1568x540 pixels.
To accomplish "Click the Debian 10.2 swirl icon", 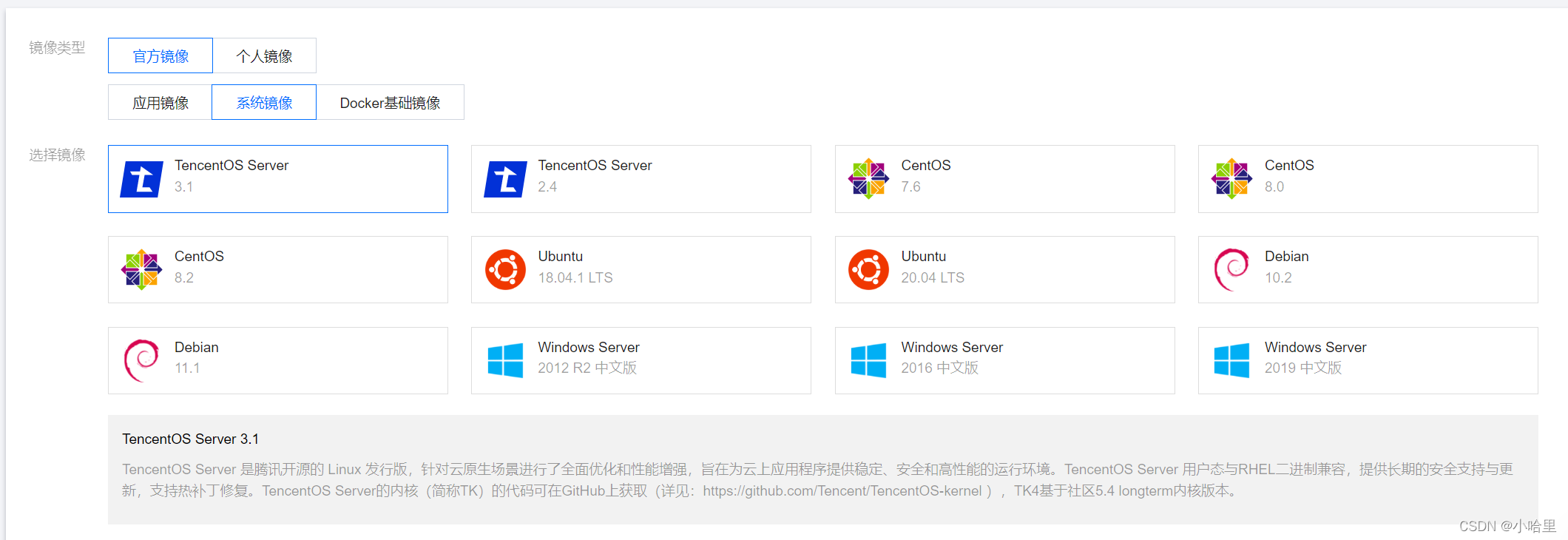I will pos(1231,270).
